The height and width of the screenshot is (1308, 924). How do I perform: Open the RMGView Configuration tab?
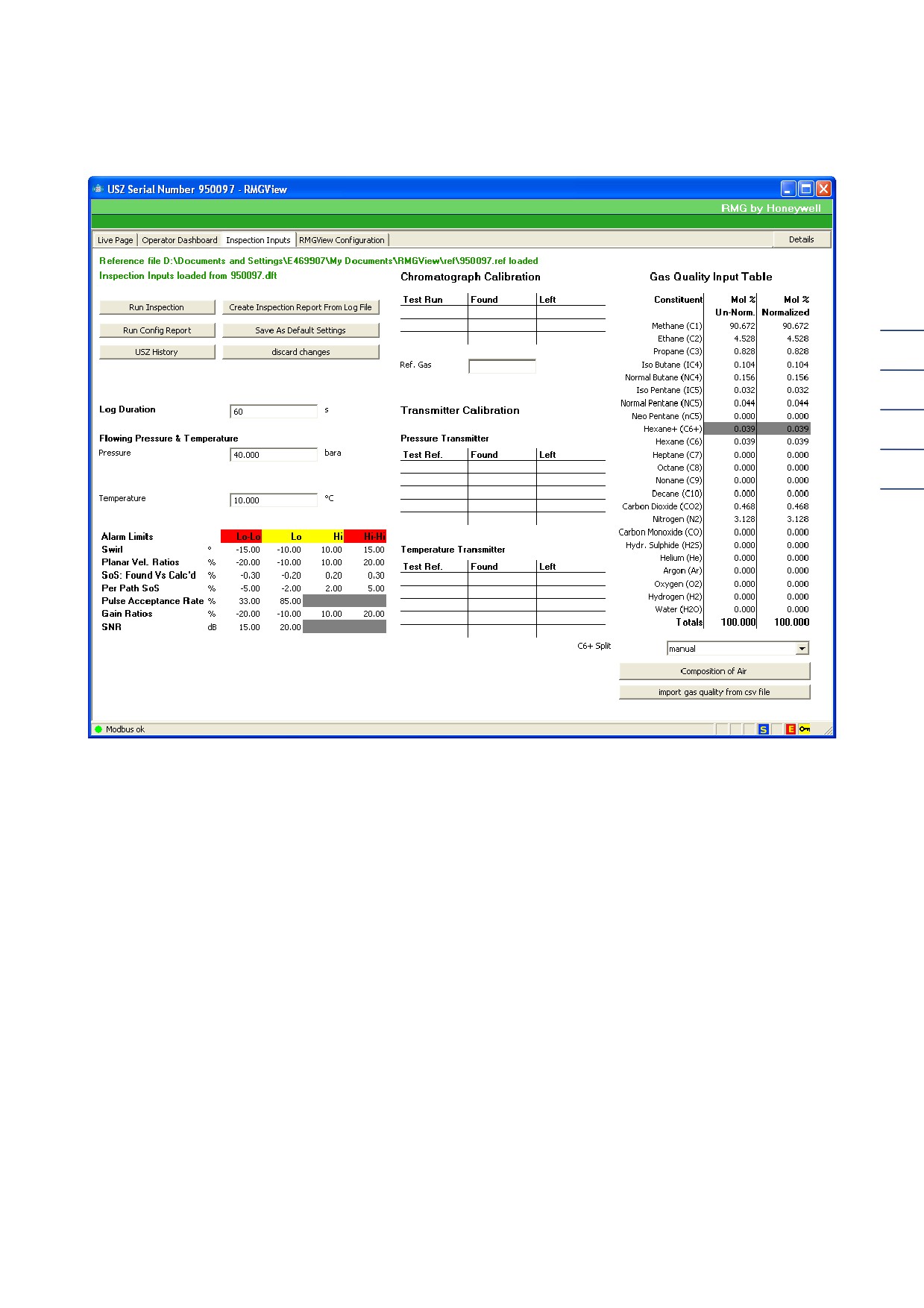342,240
